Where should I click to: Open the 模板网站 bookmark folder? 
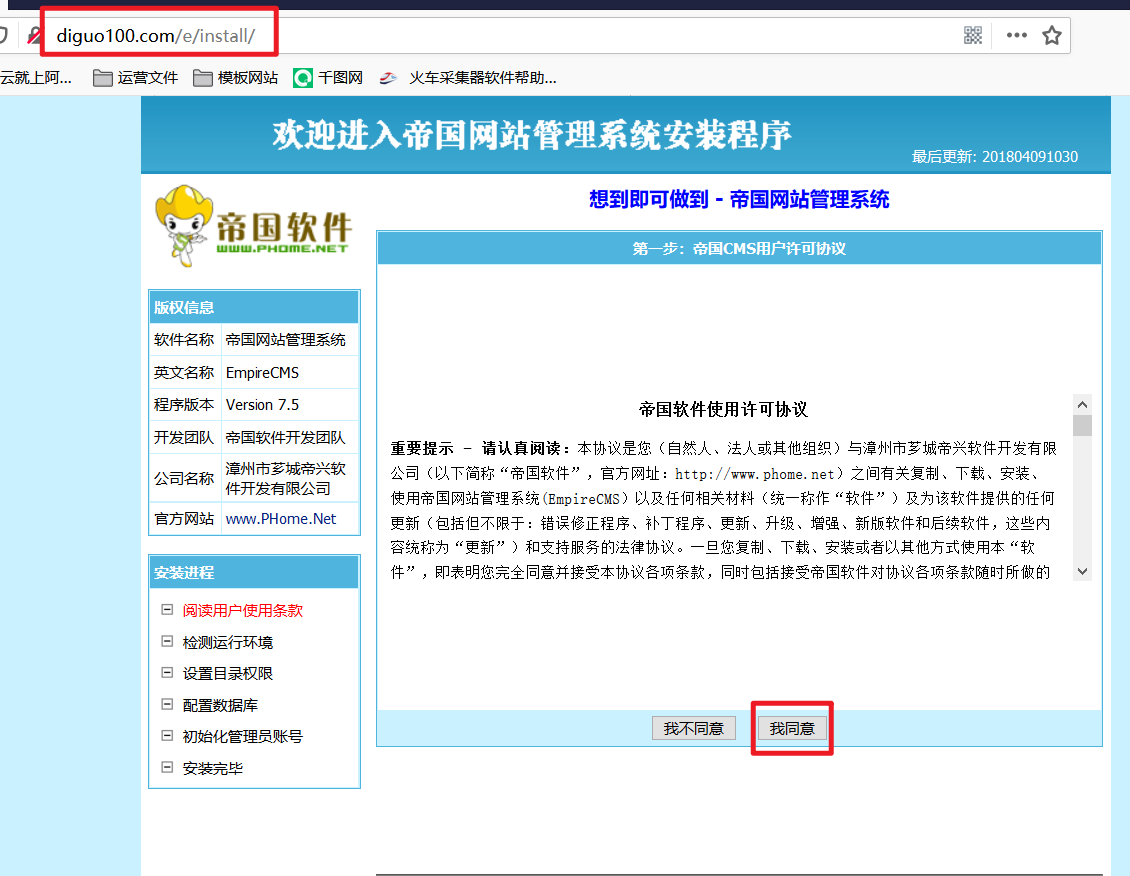click(236, 78)
